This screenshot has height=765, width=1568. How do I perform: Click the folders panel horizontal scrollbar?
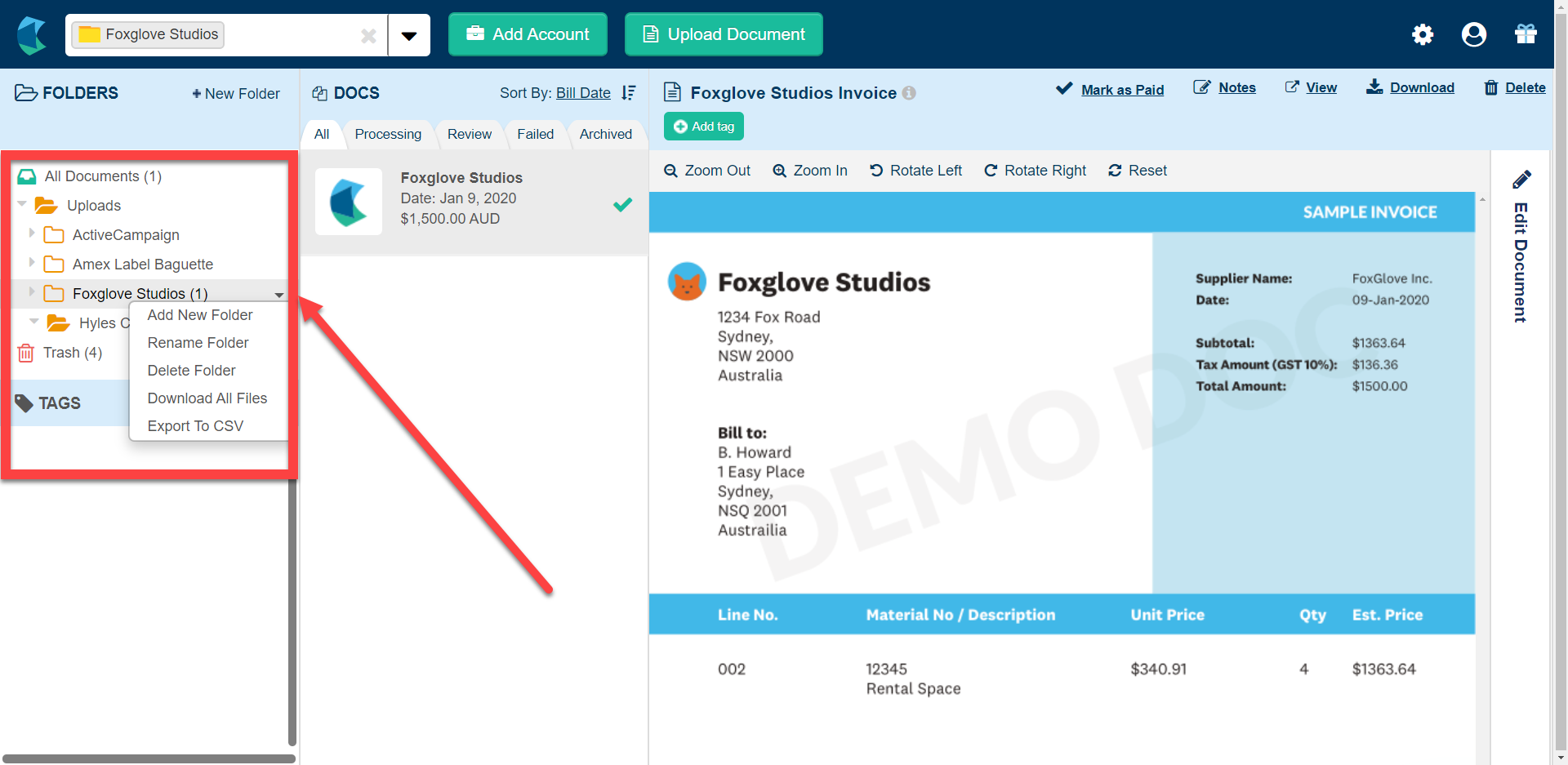pyautogui.click(x=149, y=758)
